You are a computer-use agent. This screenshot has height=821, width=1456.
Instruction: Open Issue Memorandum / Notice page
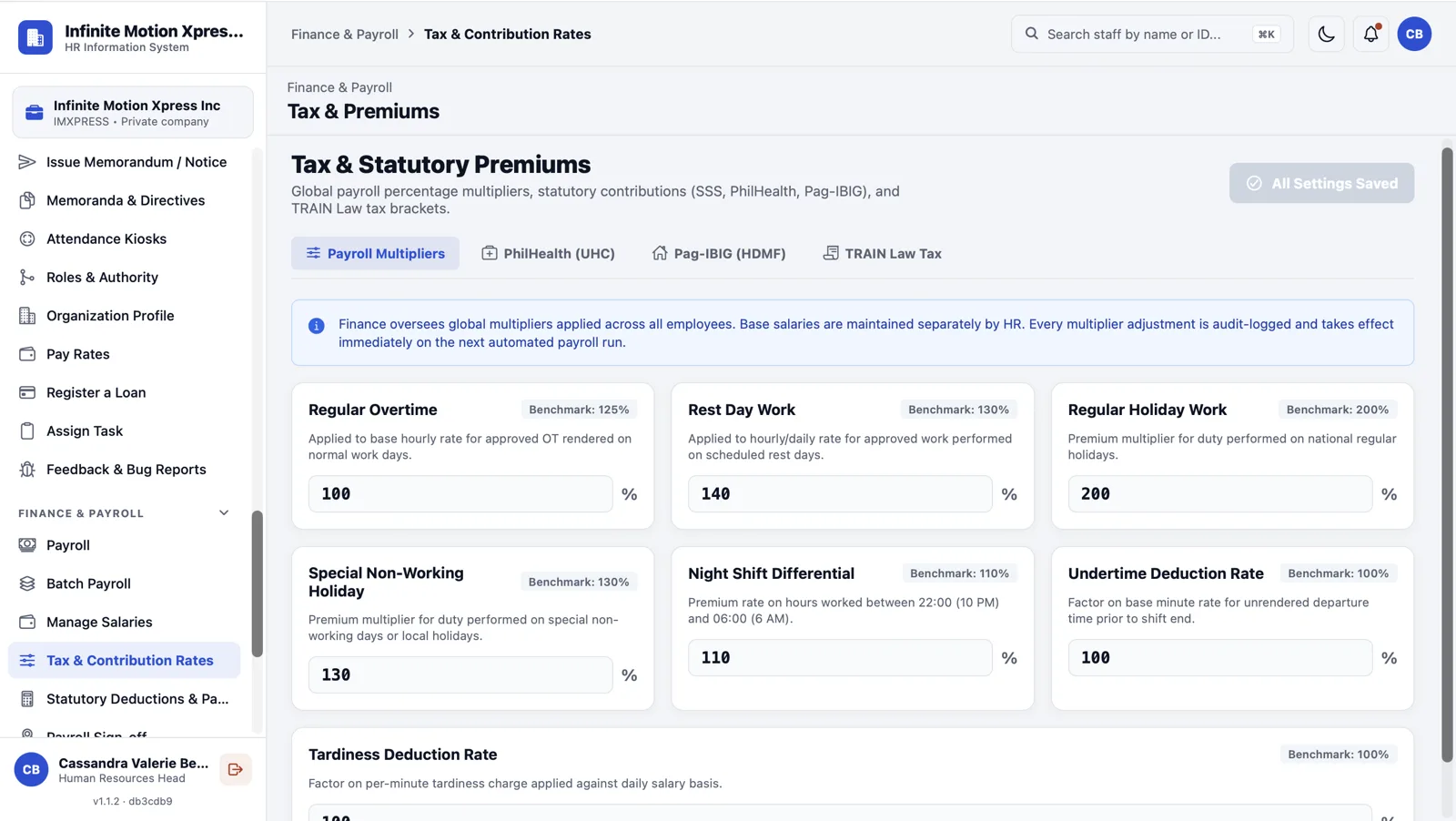coord(125,162)
